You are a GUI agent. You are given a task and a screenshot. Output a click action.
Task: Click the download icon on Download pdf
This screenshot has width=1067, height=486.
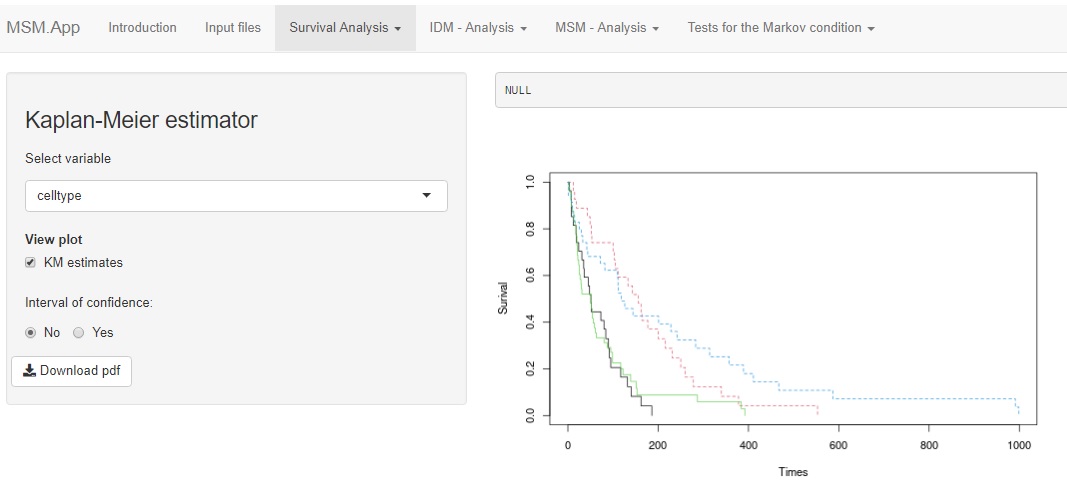[x=29, y=371]
